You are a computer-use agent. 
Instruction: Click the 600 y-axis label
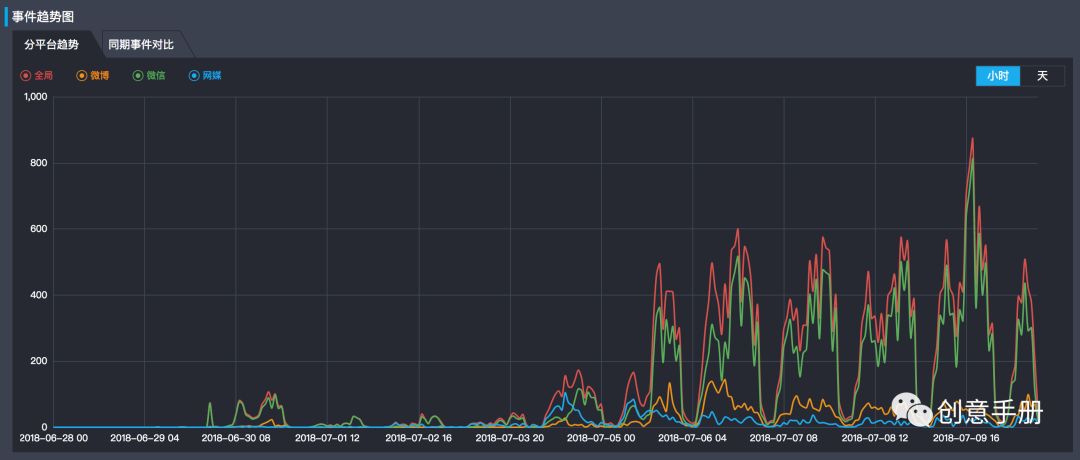click(38, 229)
